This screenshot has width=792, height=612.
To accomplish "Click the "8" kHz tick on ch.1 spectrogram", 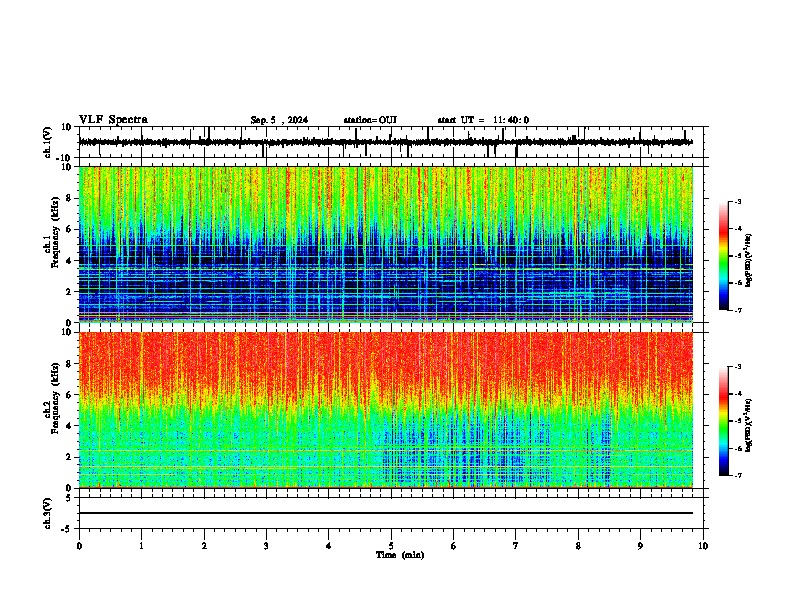I will pos(71,198).
